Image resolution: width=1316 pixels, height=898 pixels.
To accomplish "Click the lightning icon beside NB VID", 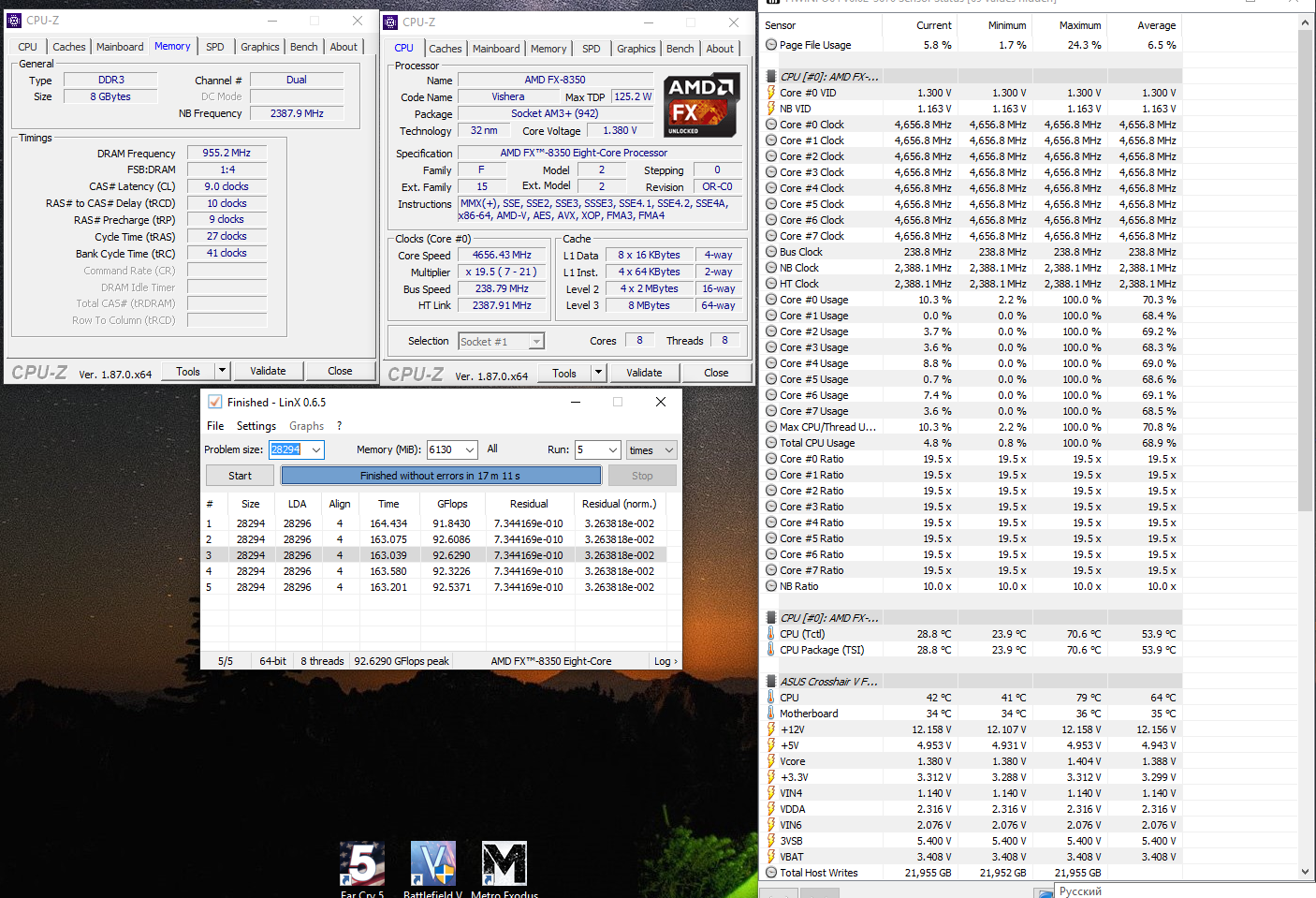I will (x=771, y=109).
